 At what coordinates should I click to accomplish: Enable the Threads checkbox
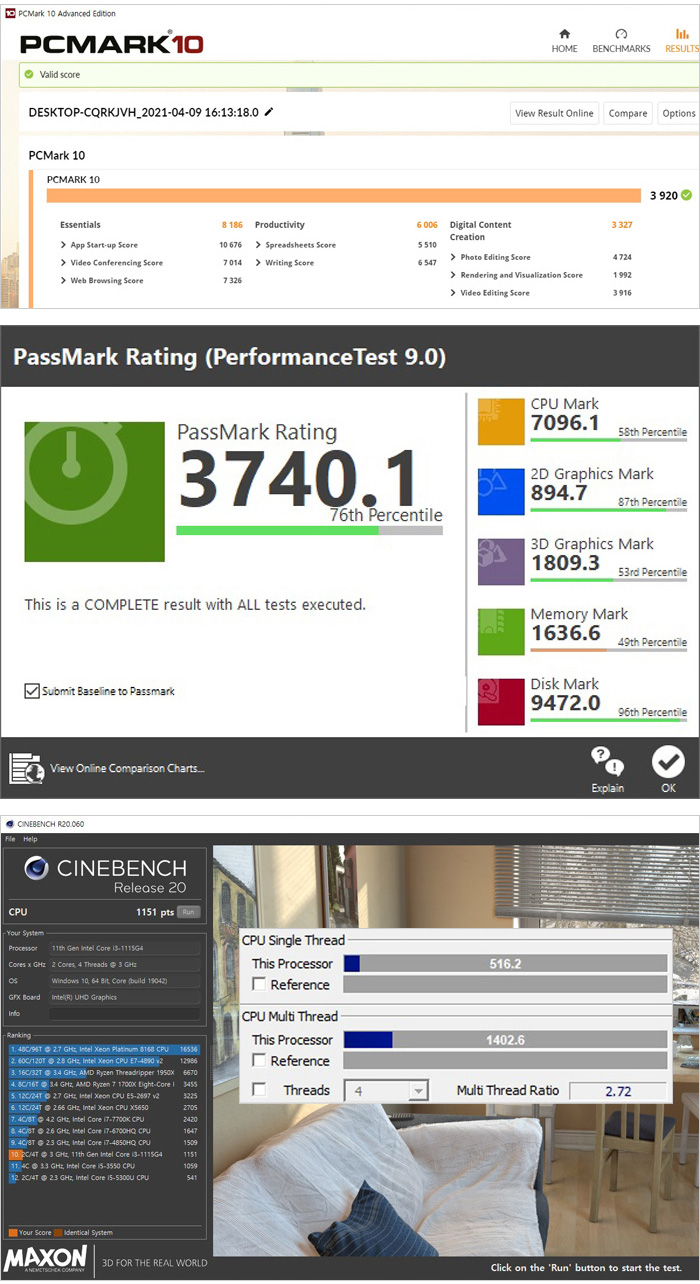[x=259, y=1090]
